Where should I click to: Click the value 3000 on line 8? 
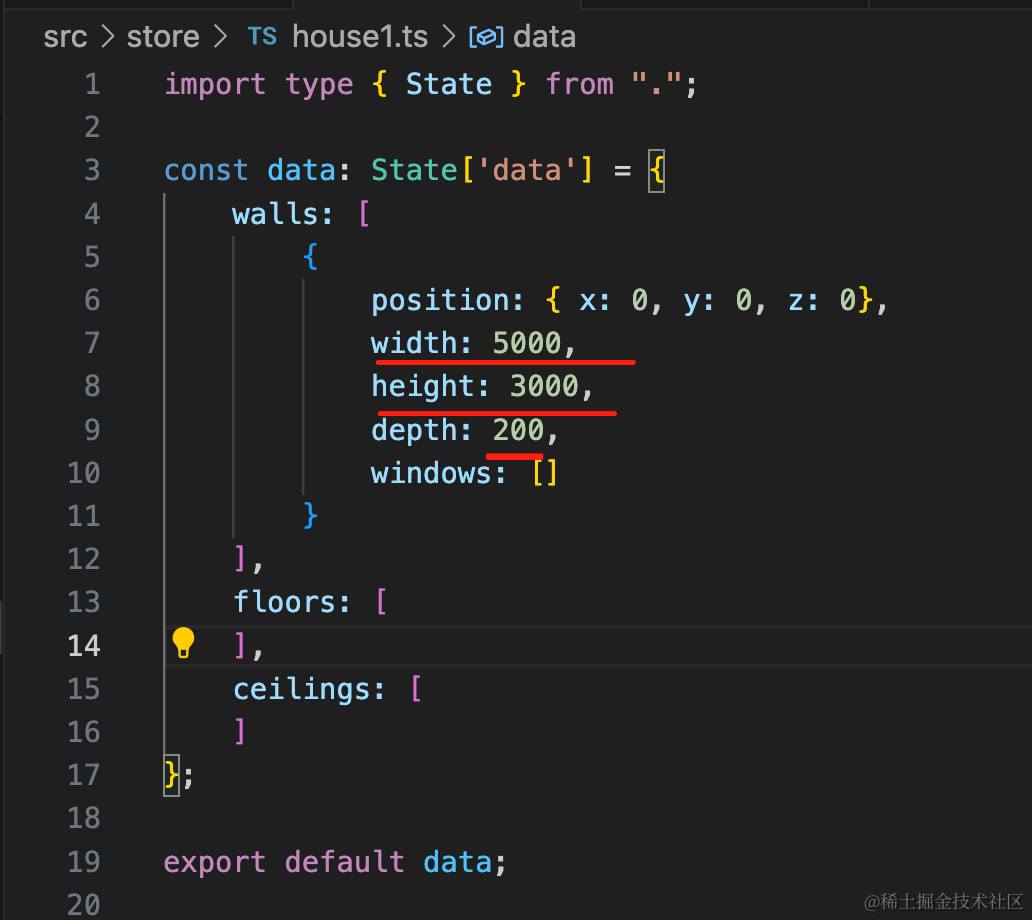544,386
